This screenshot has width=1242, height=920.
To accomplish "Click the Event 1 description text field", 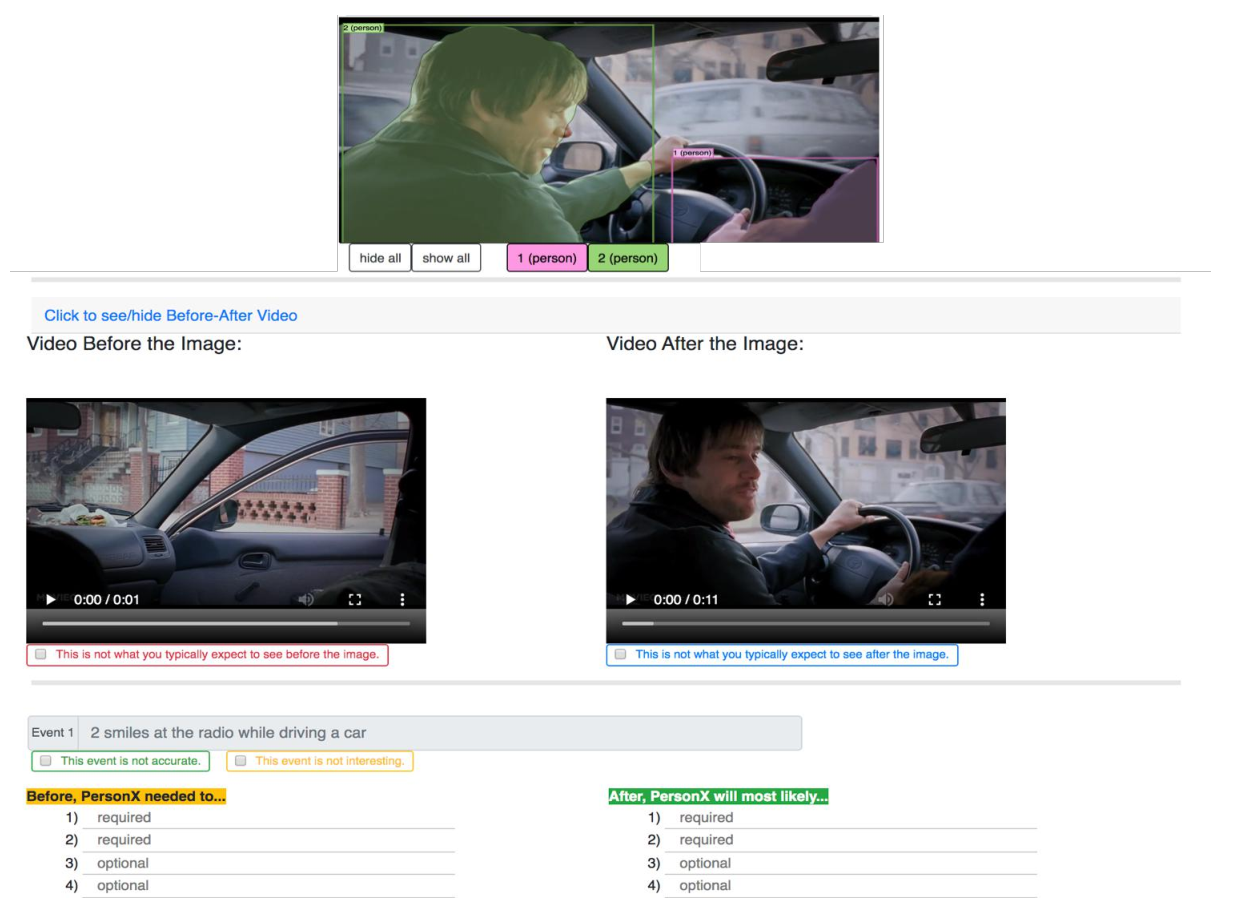I will pyautogui.click(x=441, y=733).
